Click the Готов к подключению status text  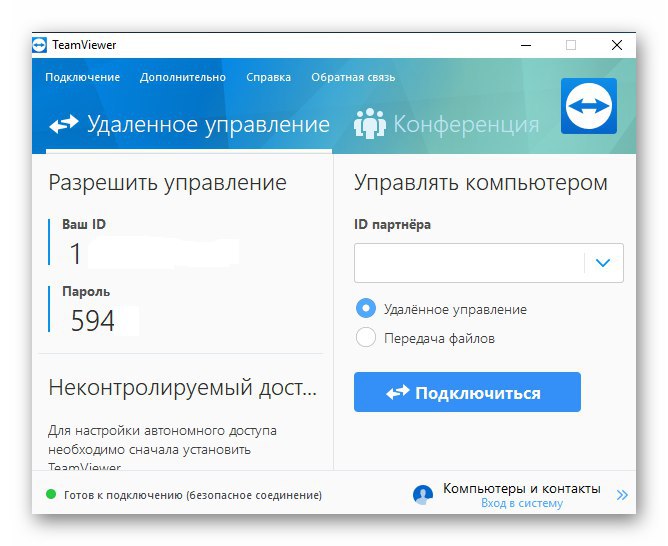tap(193, 495)
